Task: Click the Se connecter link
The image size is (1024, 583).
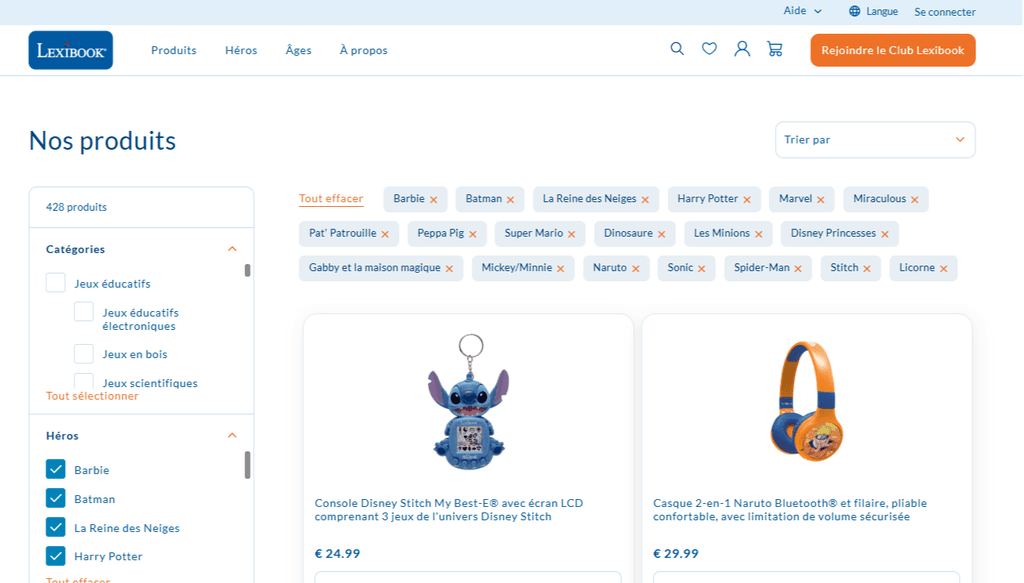Action: pos(945,12)
